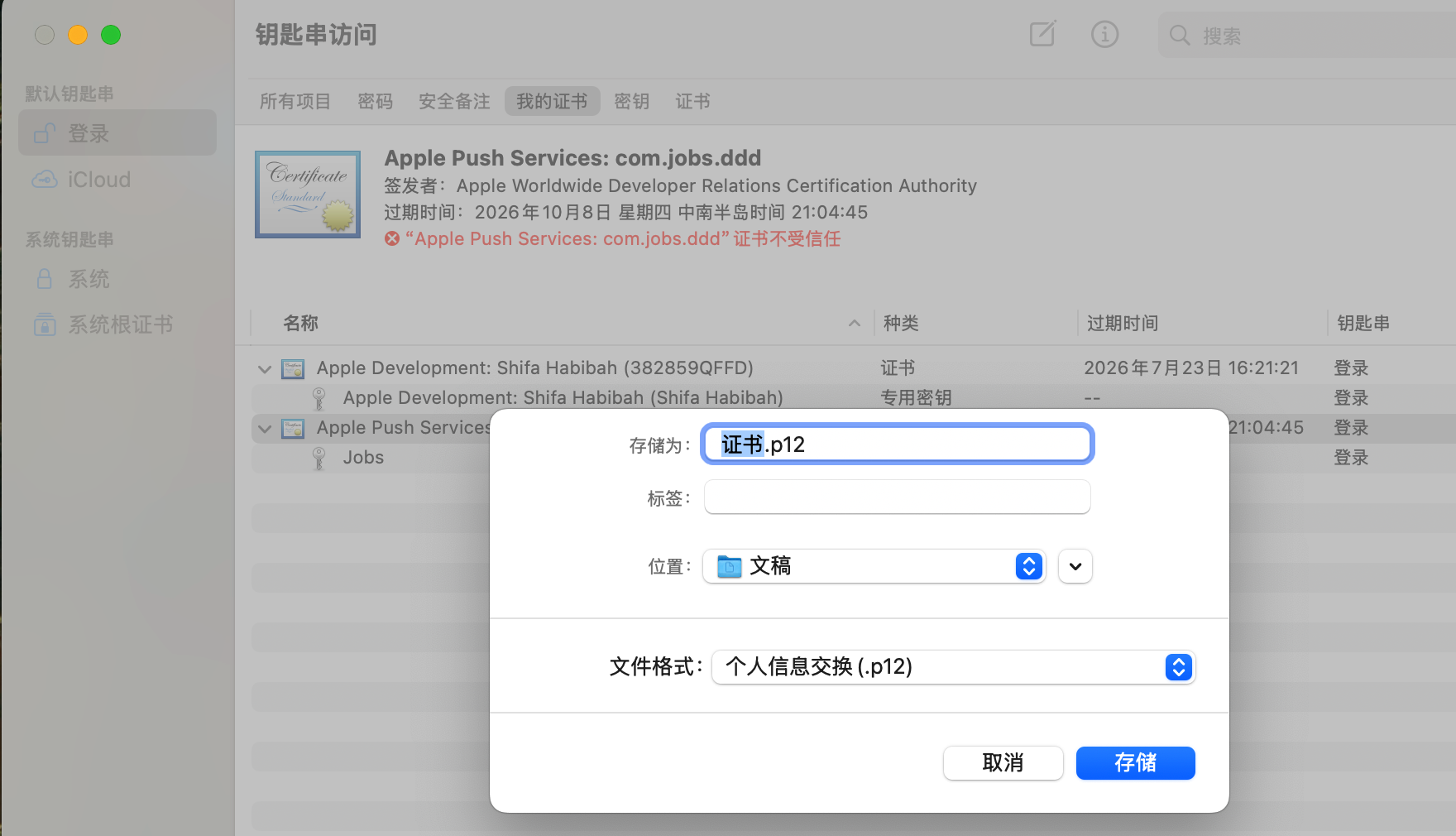Sort by the 名称 column header

(300, 324)
